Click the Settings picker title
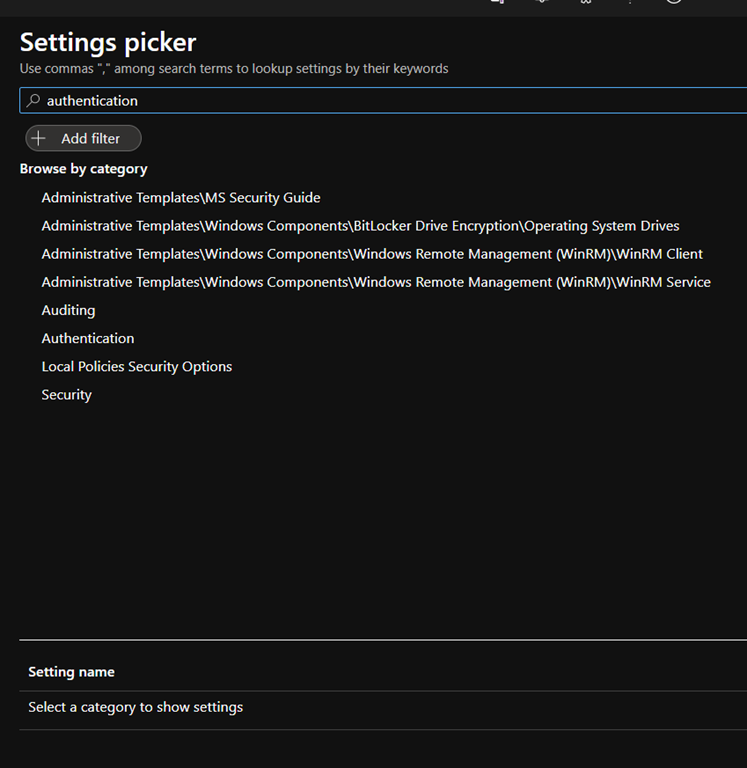747x768 pixels. pyautogui.click(x=108, y=43)
